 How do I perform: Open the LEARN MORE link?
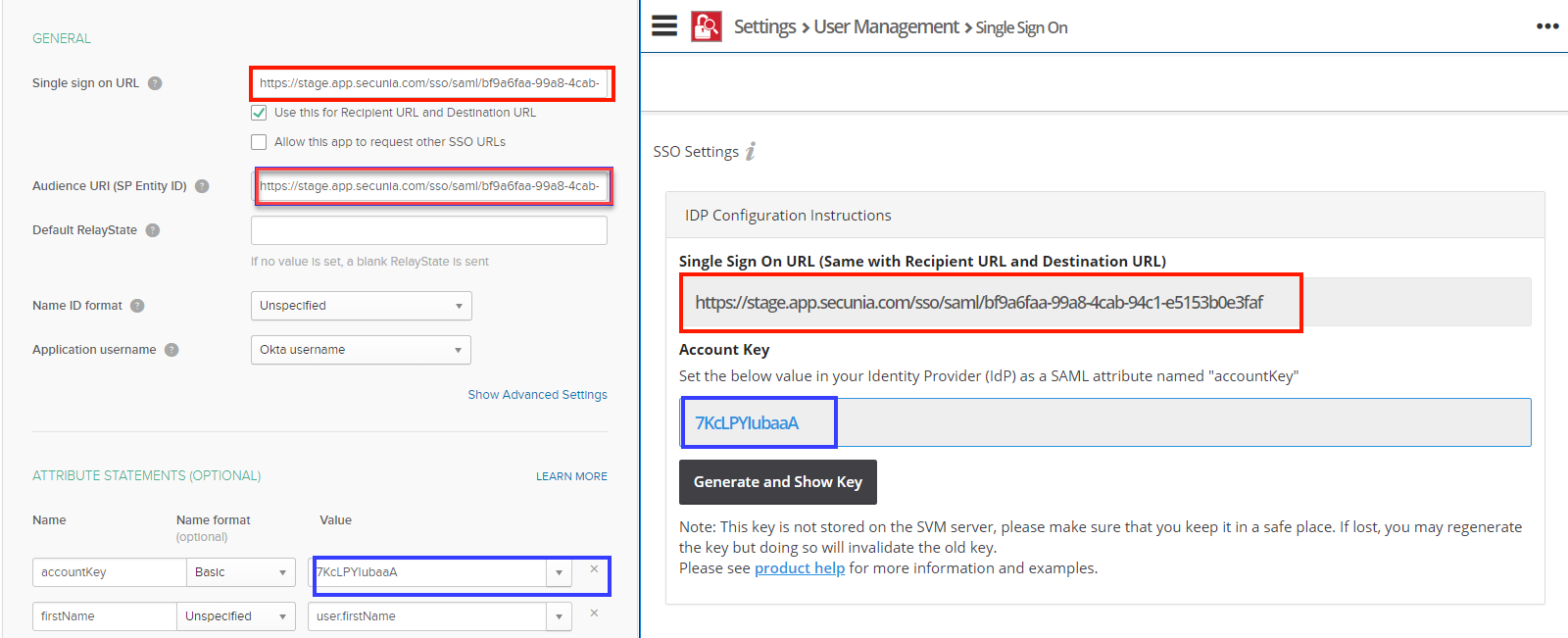571,476
